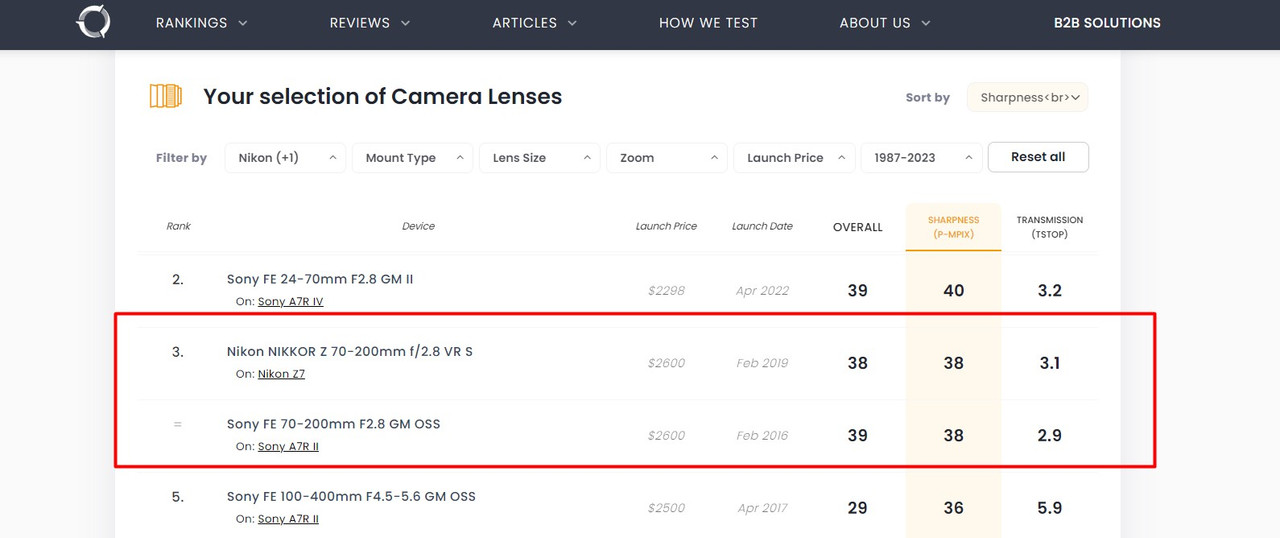1280x538 pixels.
Task: Go to How We Test page
Action: tap(708, 22)
